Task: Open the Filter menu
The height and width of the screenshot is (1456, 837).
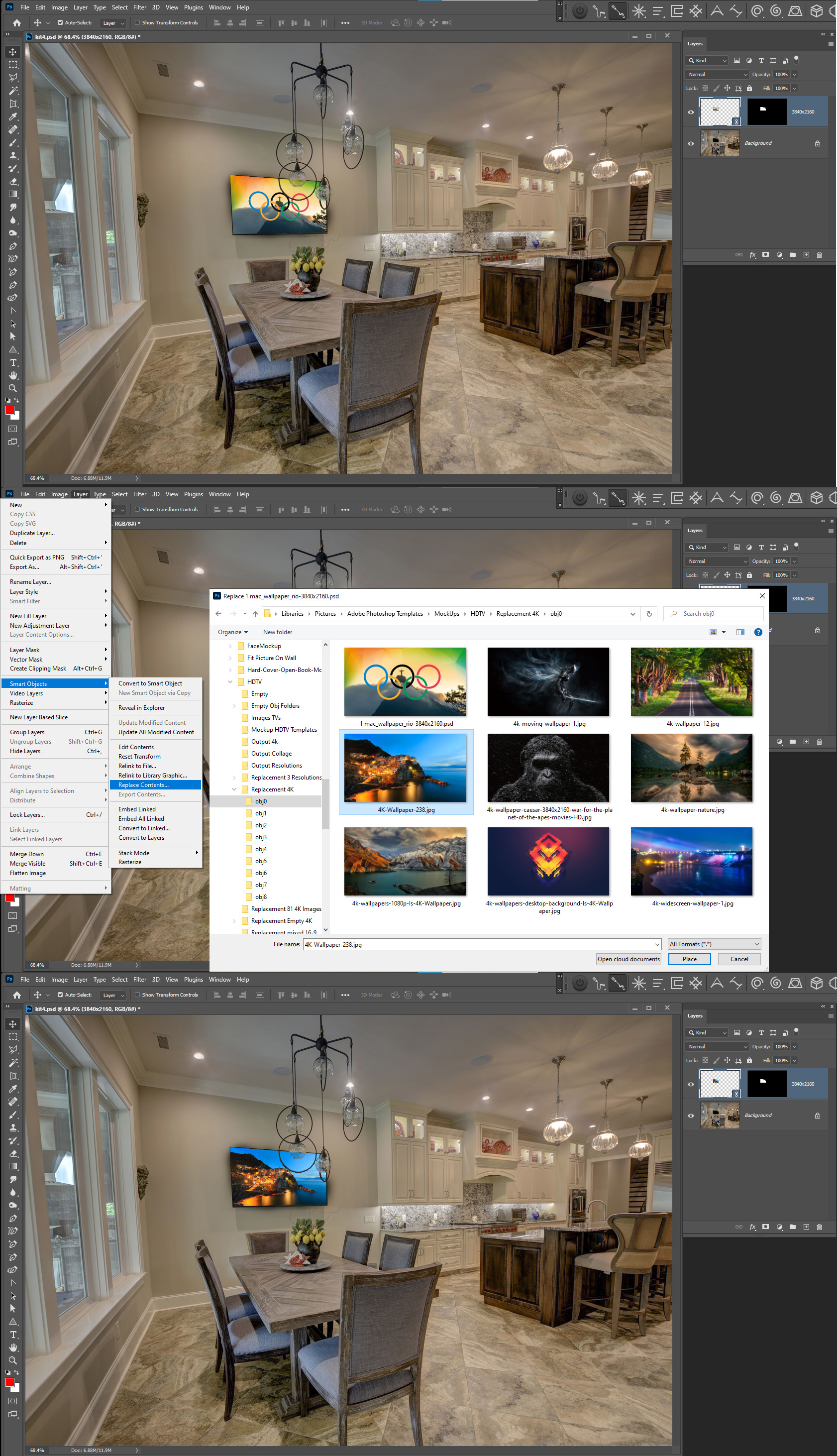Action: coord(139,7)
